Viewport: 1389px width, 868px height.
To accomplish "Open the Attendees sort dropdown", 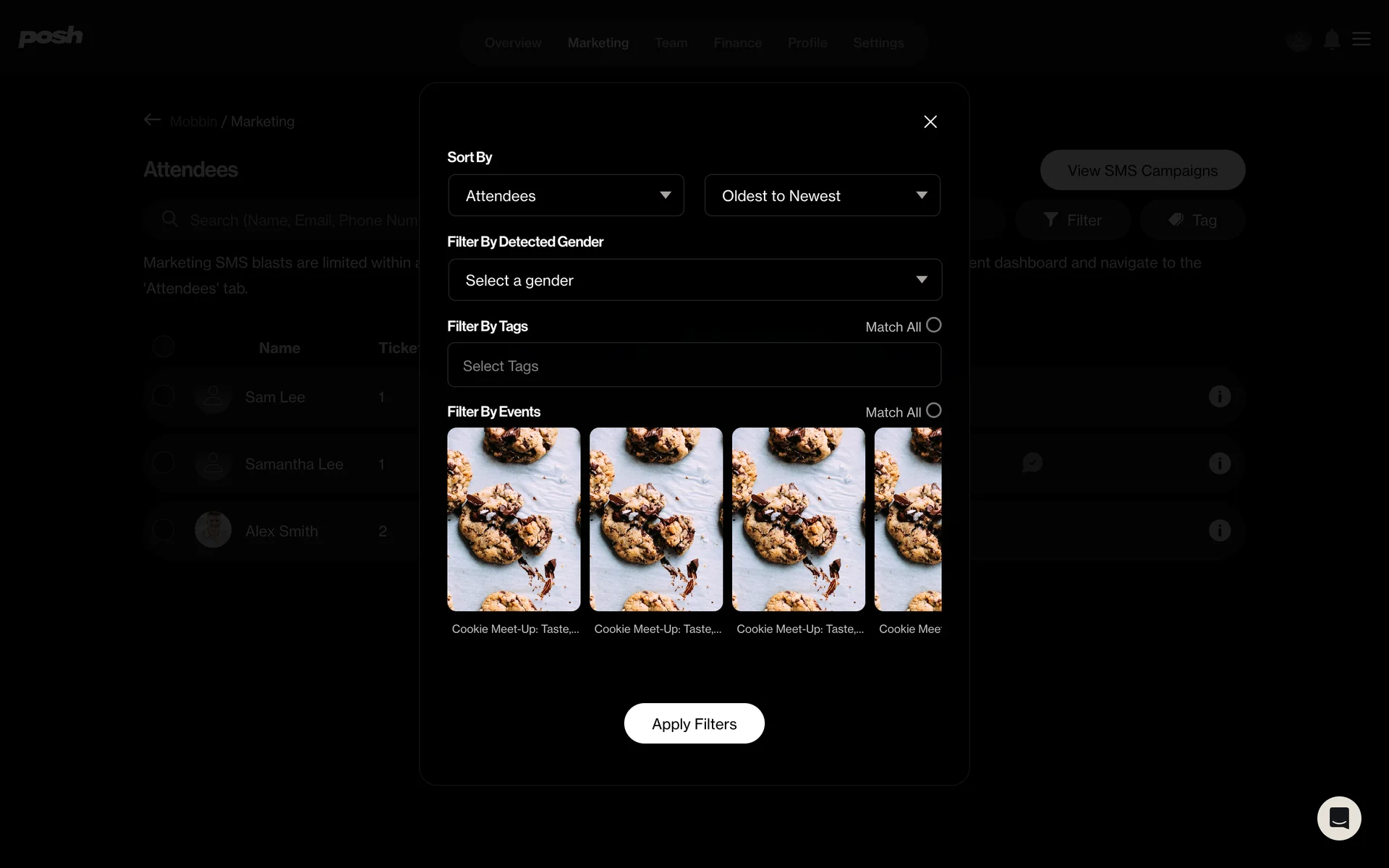I will point(566,195).
